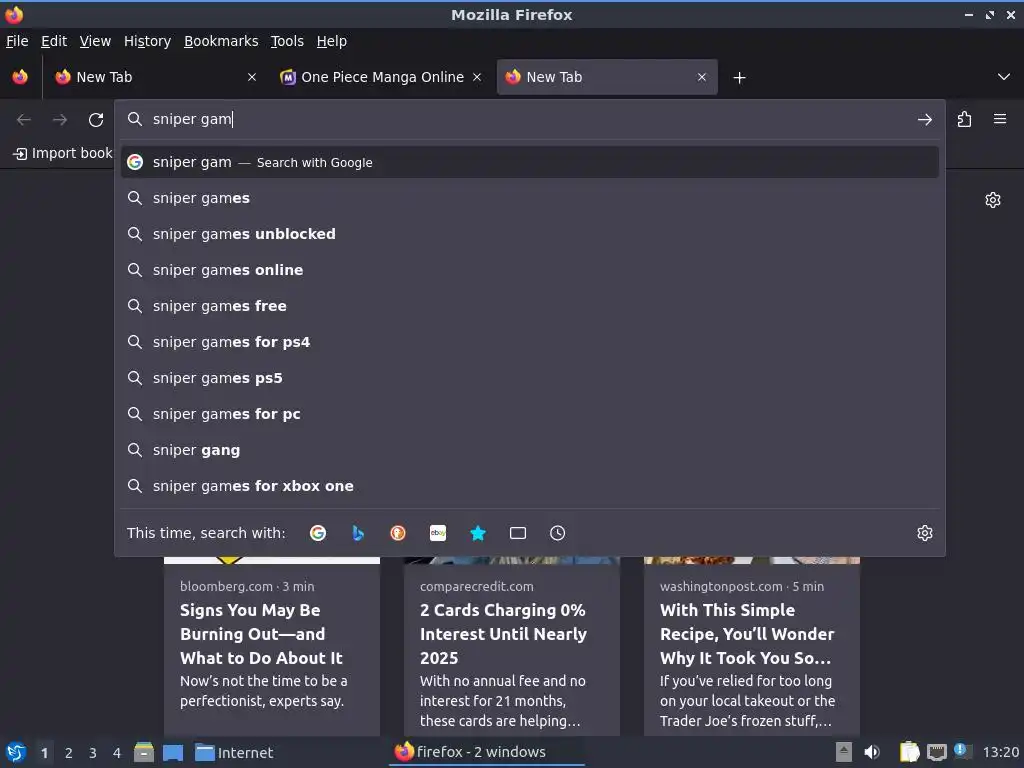Open the History menu
The height and width of the screenshot is (768, 1024).
click(147, 41)
